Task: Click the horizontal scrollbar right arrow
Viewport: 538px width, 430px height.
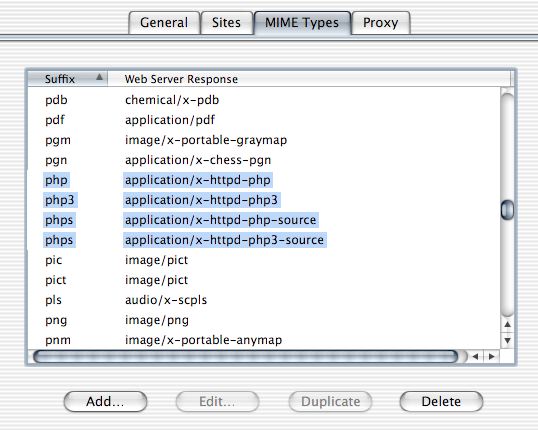Action: coord(492,357)
